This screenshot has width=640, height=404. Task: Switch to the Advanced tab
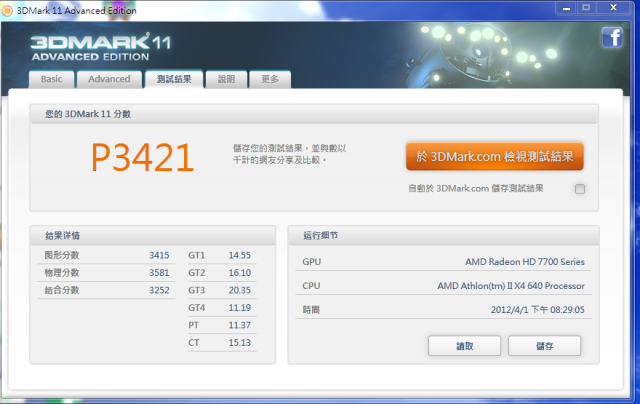109,79
